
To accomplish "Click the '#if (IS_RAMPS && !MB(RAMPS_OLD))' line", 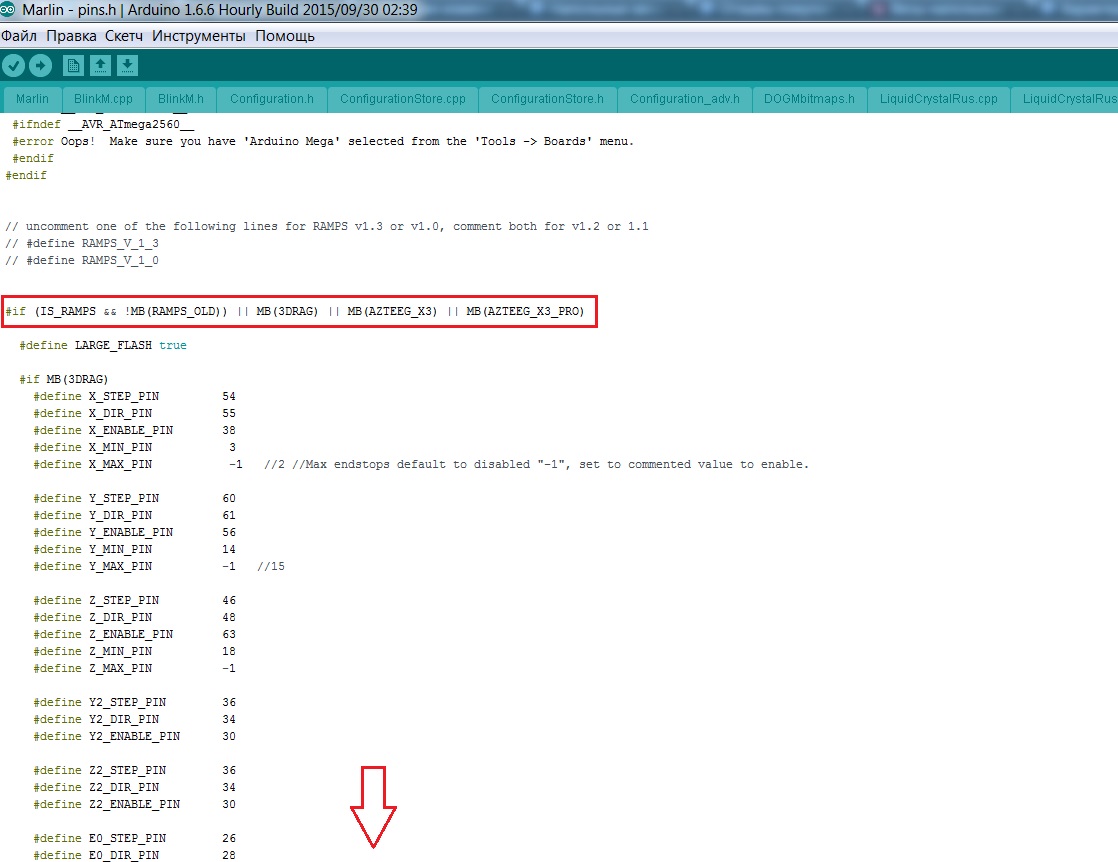I will (295, 312).
